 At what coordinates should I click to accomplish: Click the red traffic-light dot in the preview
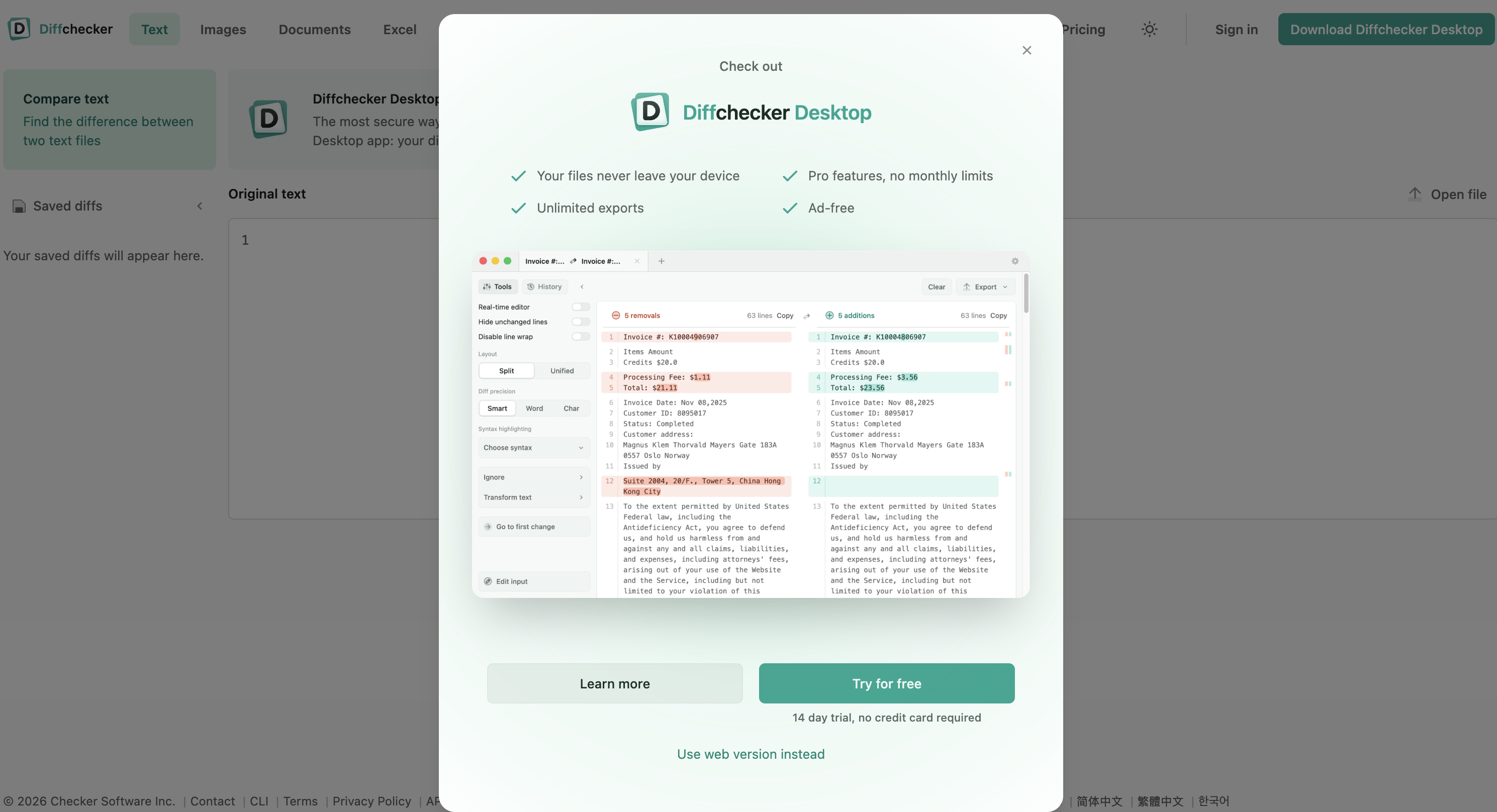pos(483,261)
